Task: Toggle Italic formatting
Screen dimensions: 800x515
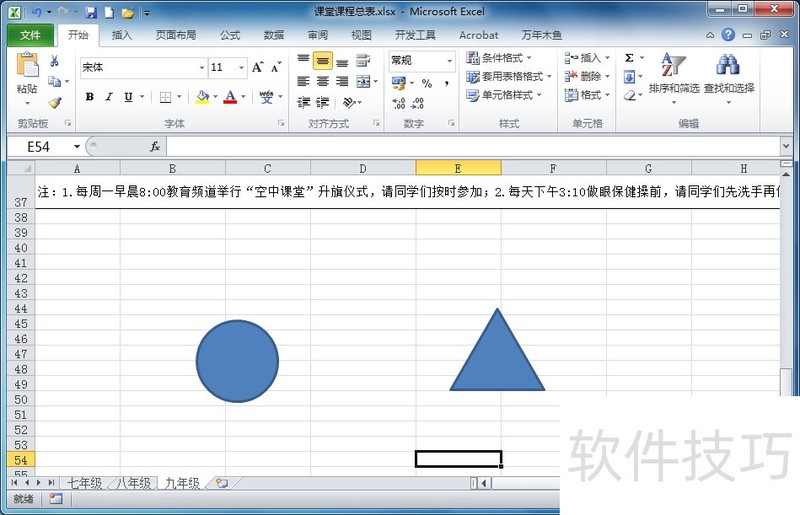Action: tap(109, 96)
